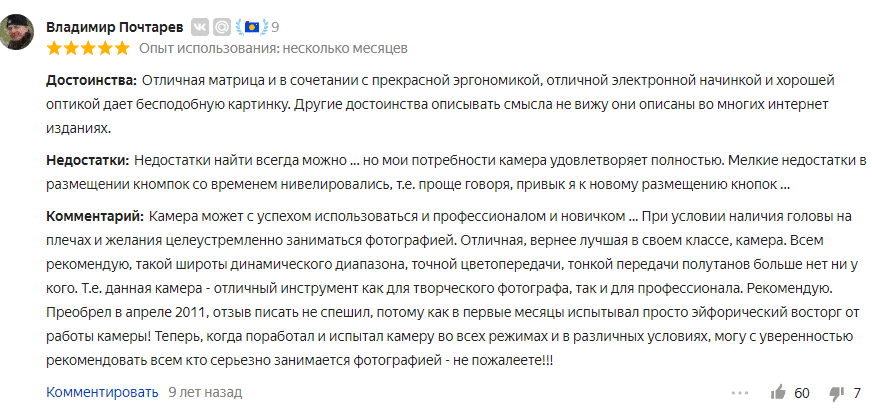Click the dislike count 7
Viewport: 872px width, 414px height.
click(857, 393)
